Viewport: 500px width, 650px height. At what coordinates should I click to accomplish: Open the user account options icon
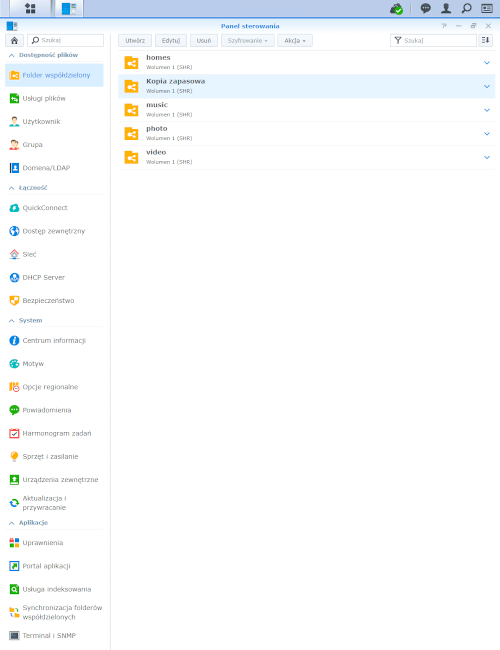pyautogui.click(x=446, y=8)
